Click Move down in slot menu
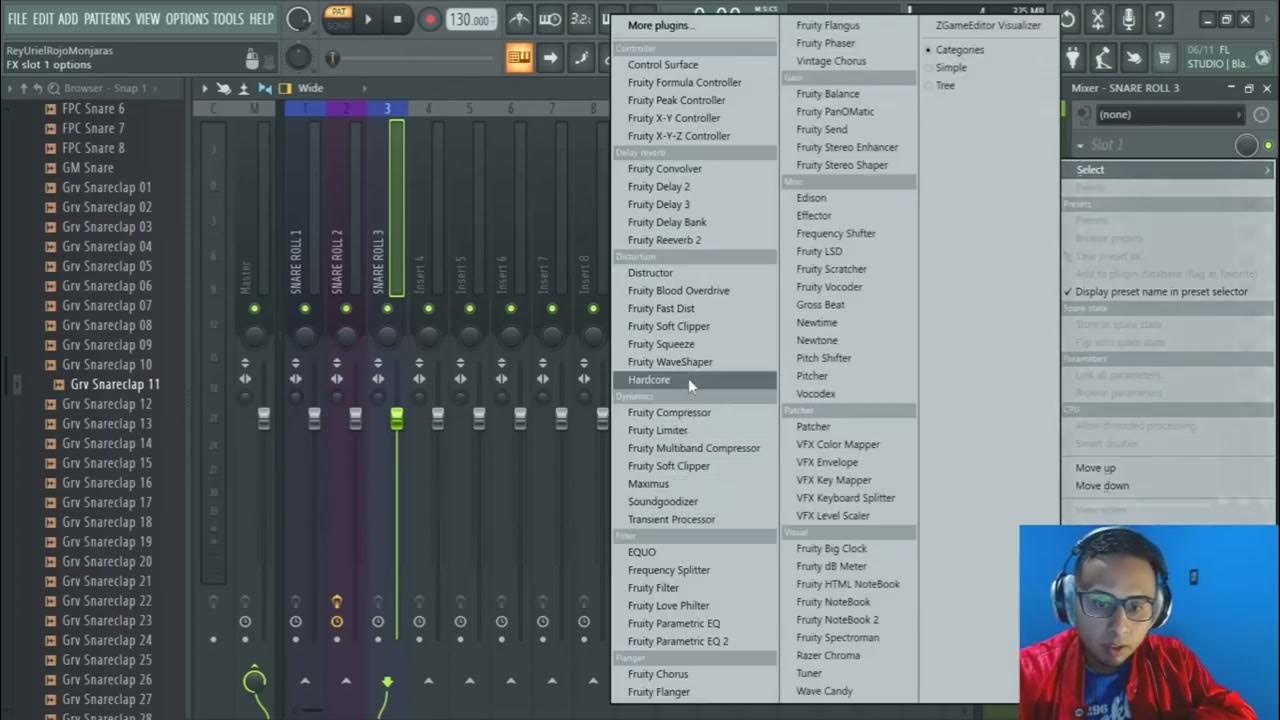 tap(1102, 486)
